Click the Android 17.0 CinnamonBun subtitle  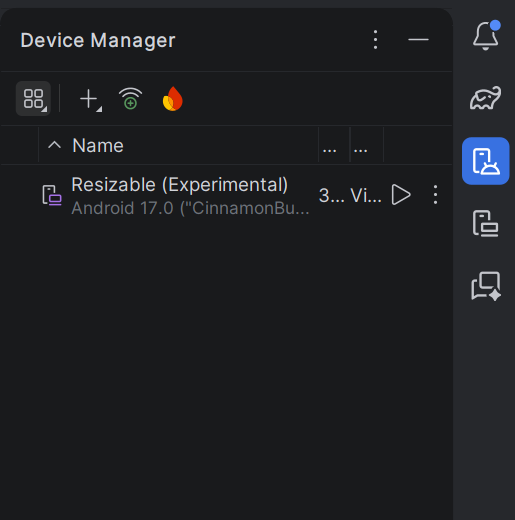(x=190, y=208)
